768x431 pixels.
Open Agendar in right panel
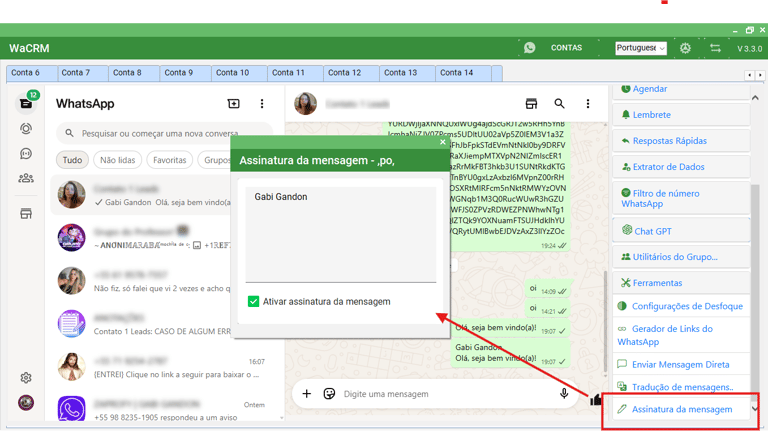681,90
